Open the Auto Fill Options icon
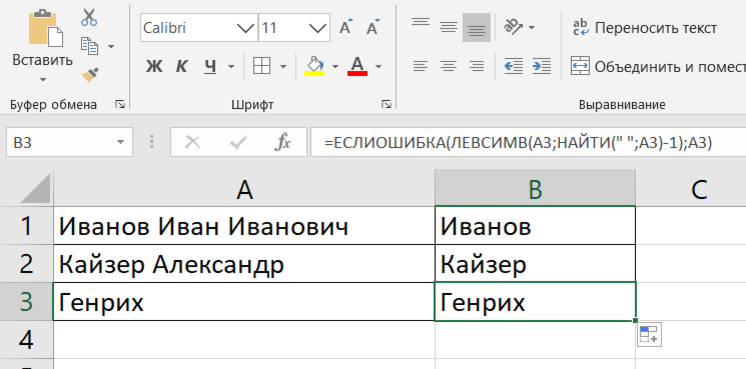This screenshot has height=369, width=746. 649,334
